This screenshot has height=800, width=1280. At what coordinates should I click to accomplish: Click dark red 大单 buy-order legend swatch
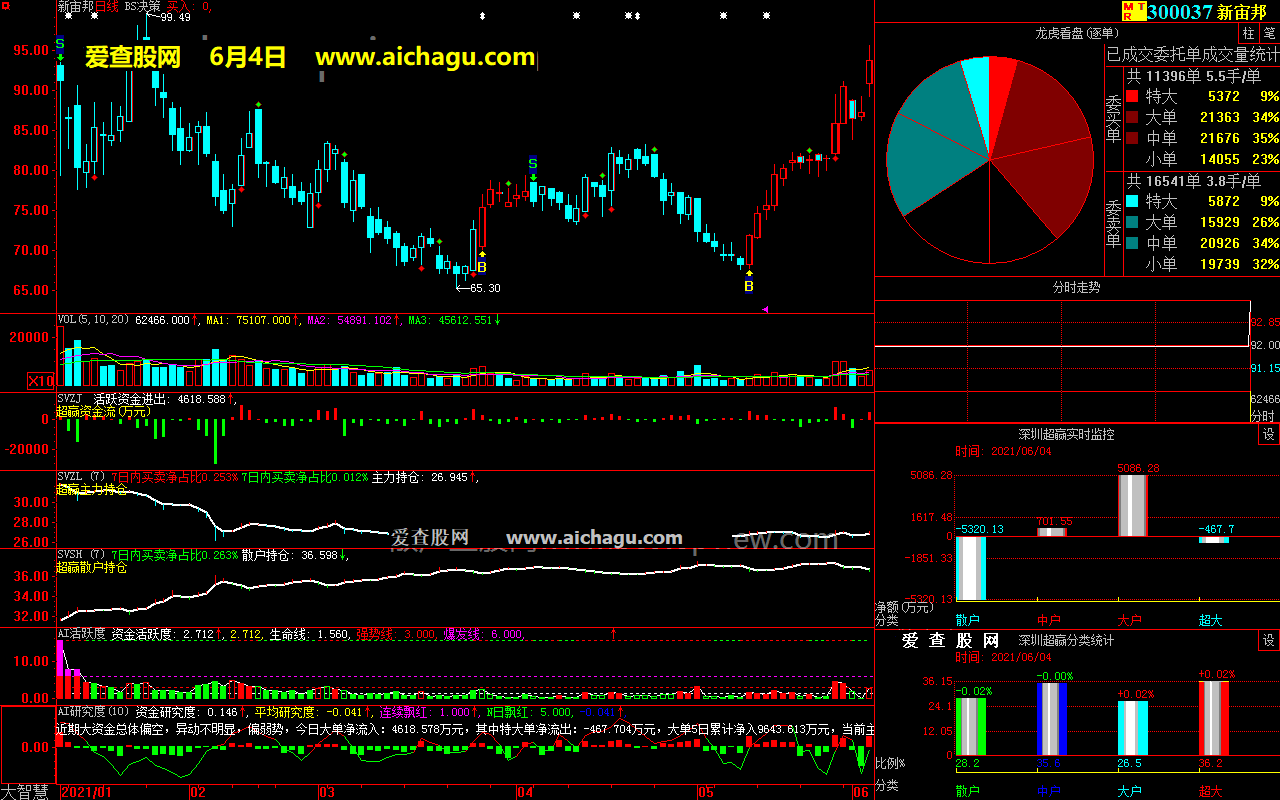coord(1132,117)
